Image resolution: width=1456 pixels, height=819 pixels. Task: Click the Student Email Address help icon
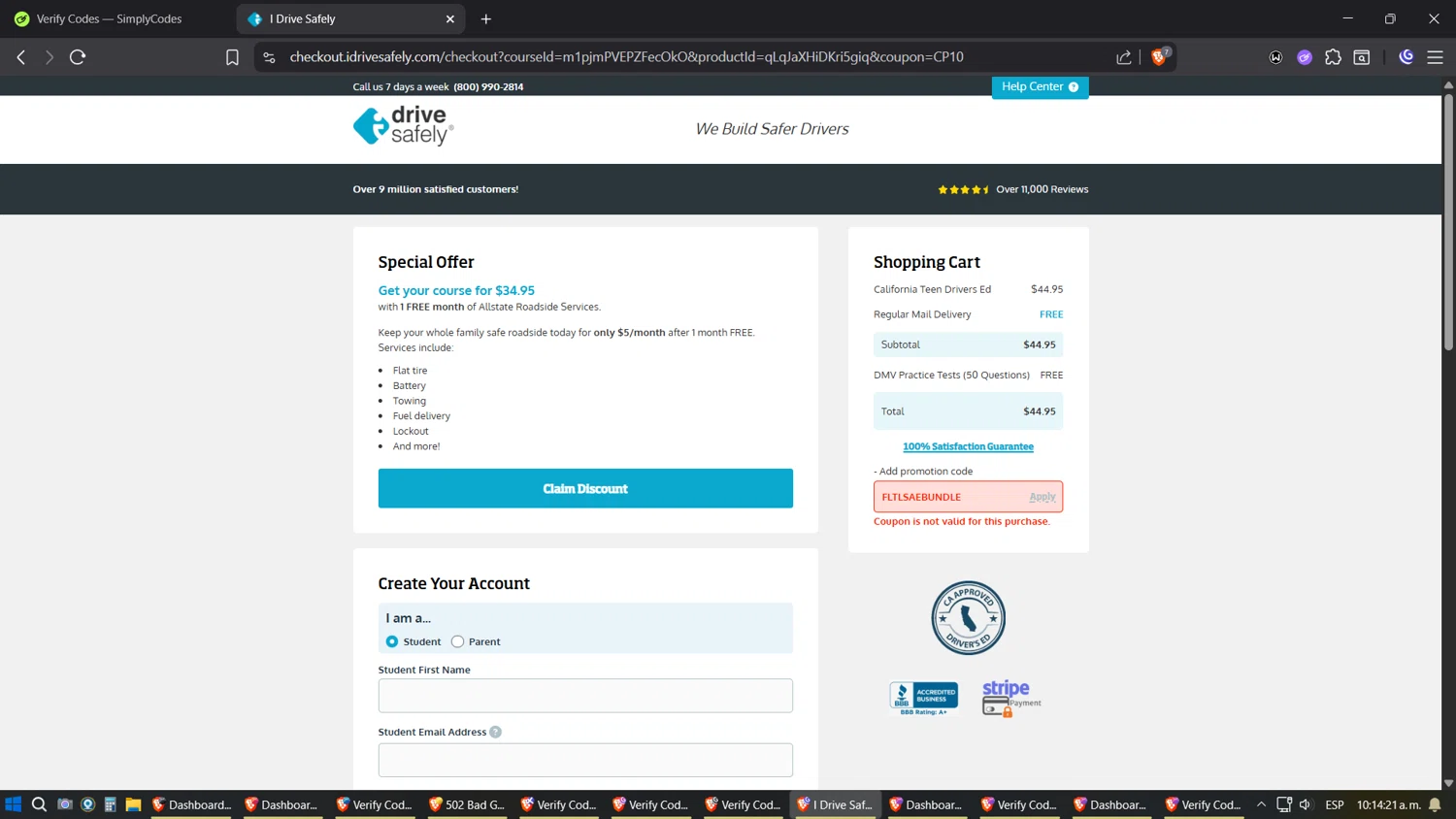[x=496, y=732]
